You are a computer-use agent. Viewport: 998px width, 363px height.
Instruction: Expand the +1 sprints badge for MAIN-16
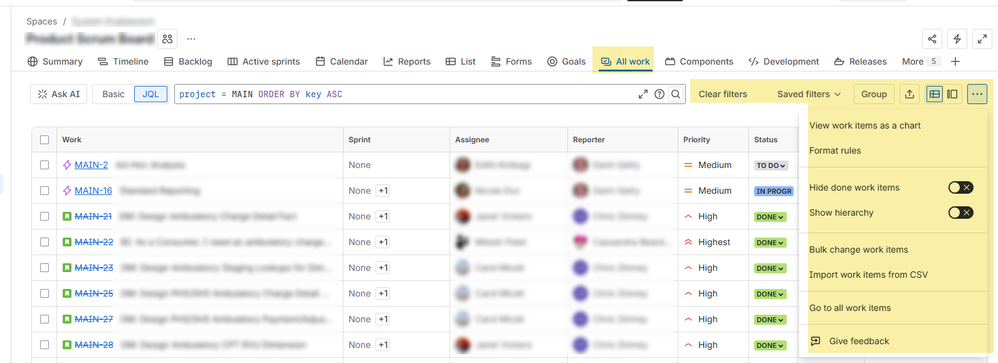(x=383, y=191)
